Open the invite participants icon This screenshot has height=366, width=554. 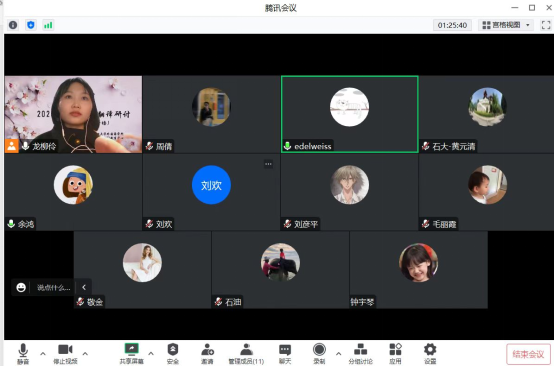(x=207, y=354)
